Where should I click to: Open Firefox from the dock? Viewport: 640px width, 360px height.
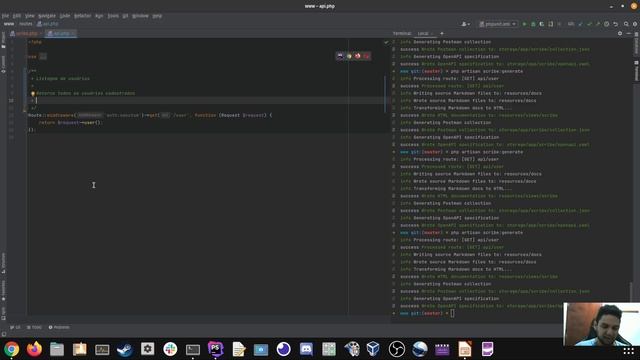coord(34,349)
